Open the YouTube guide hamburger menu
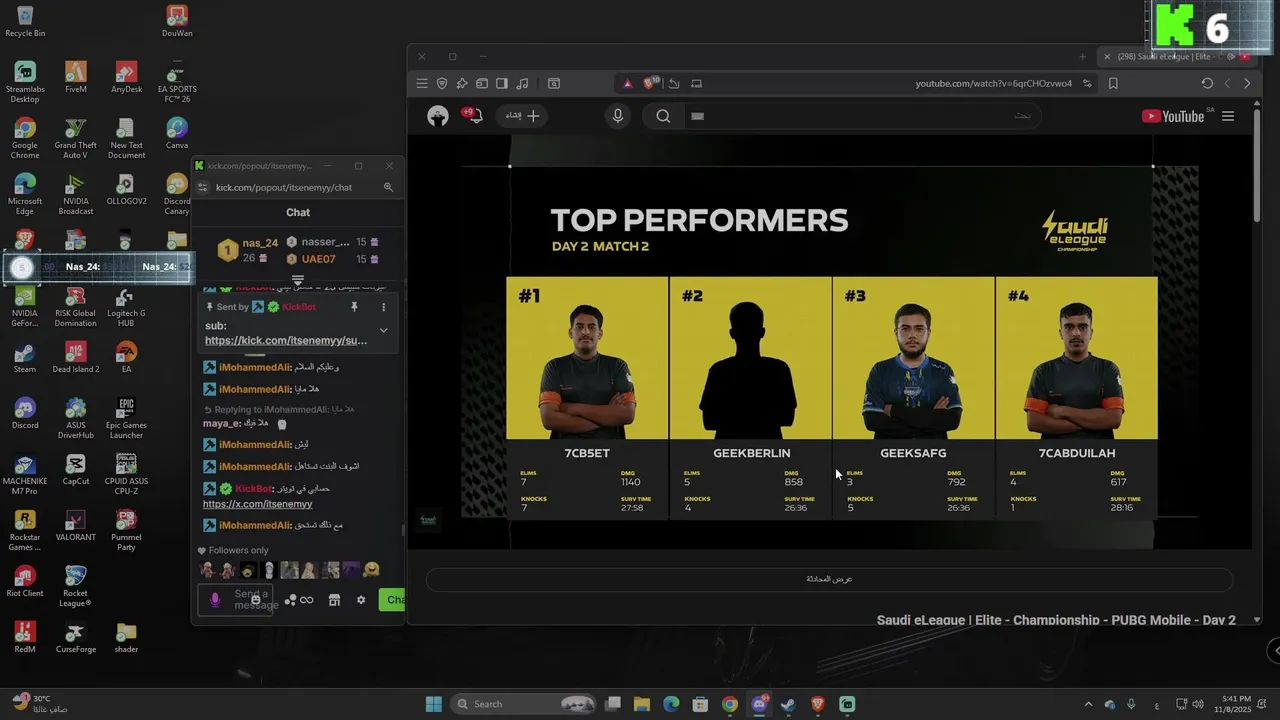The width and height of the screenshot is (1280, 720). pos(1228,116)
